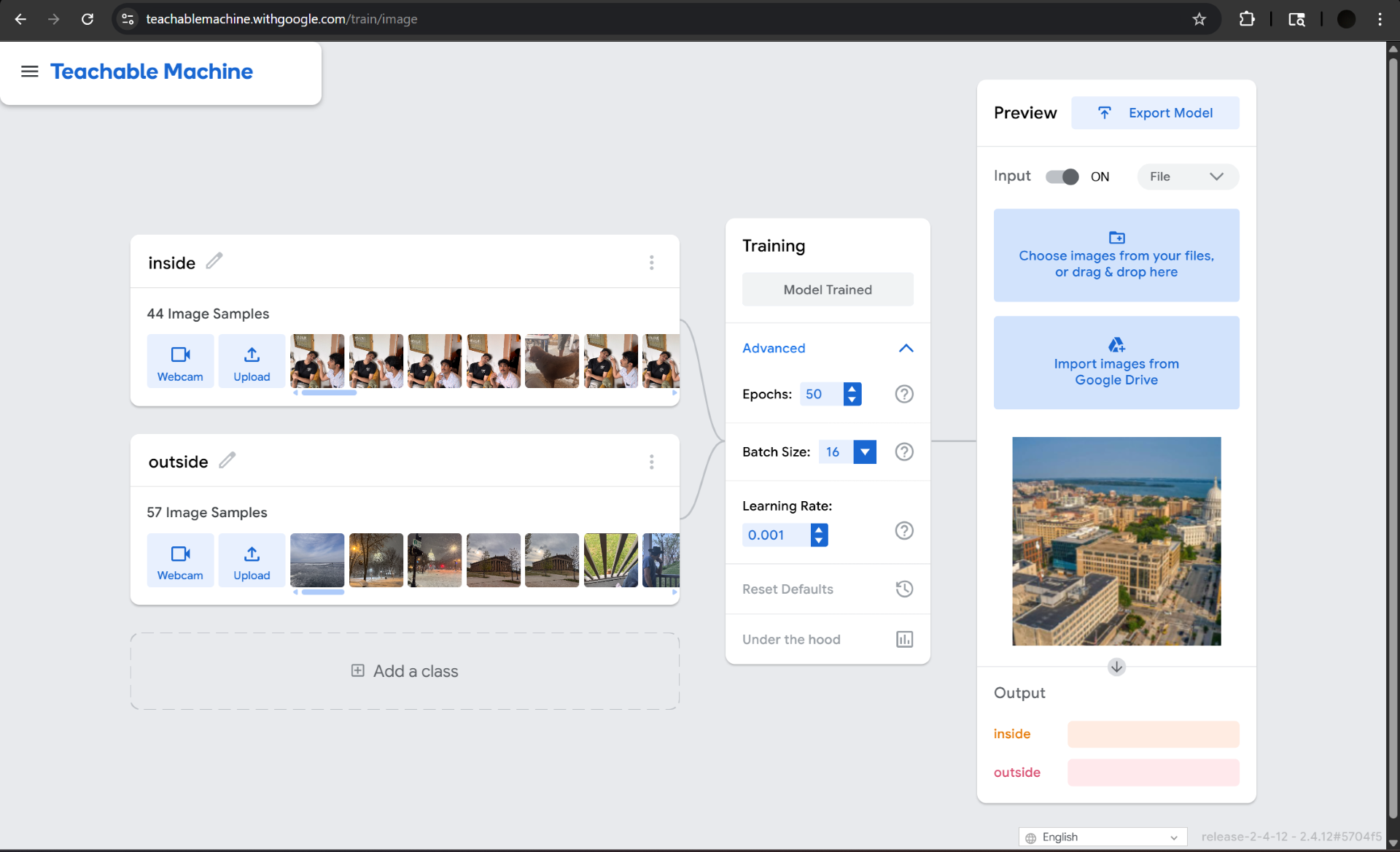The height and width of the screenshot is (852, 1400).
Task: Open three-dot options menu for outside class
Action: pyautogui.click(x=651, y=462)
